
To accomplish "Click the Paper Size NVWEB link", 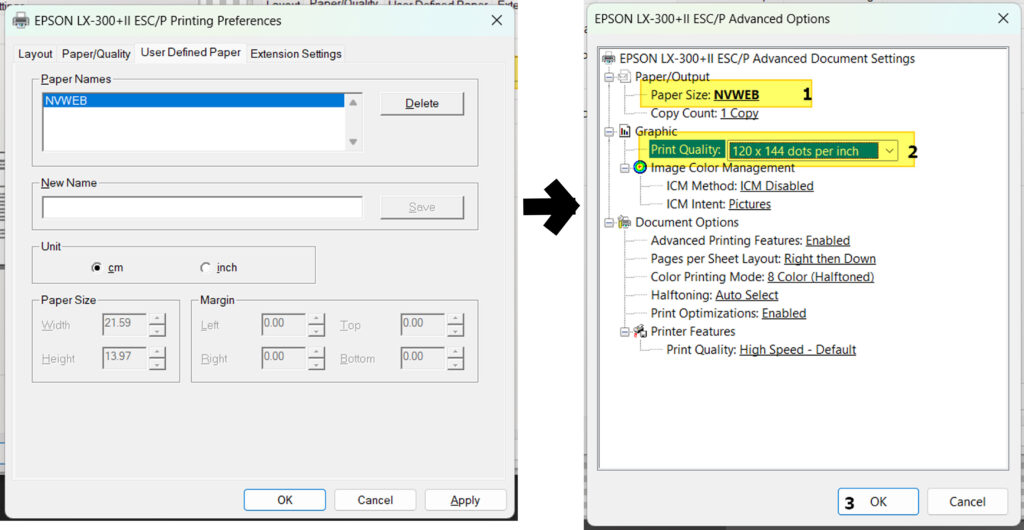I will coord(736,95).
